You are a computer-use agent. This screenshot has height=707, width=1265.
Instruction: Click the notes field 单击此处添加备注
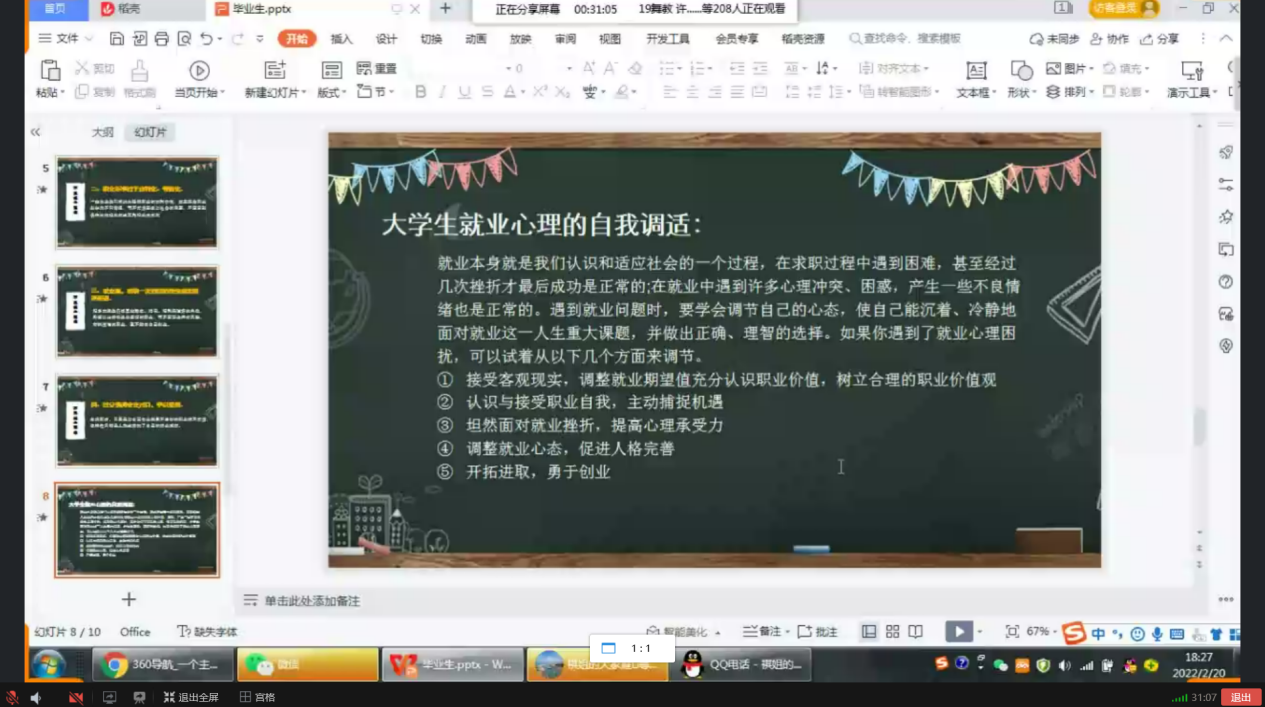click(x=311, y=601)
